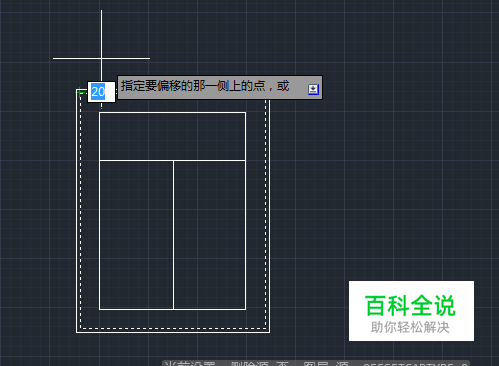Screen dimensions: 499x366
Task: Click the prompt text 指定要偏移的那一侧上的点，或
Action: (x=205, y=86)
